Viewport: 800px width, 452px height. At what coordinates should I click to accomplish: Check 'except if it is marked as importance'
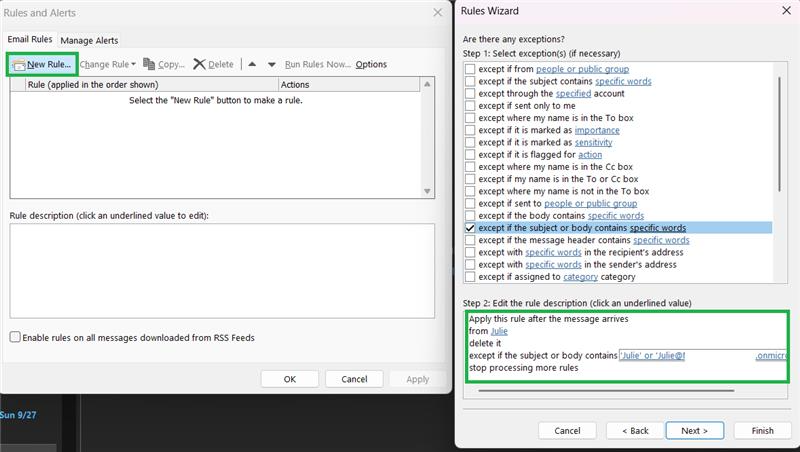pyautogui.click(x=470, y=130)
